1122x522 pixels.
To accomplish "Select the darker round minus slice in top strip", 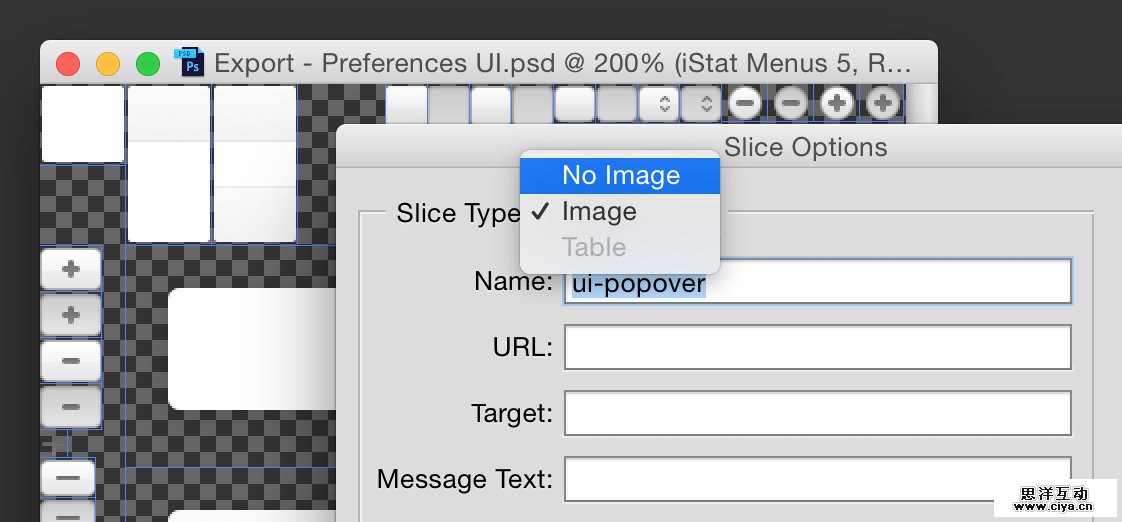I will click(791, 102).
